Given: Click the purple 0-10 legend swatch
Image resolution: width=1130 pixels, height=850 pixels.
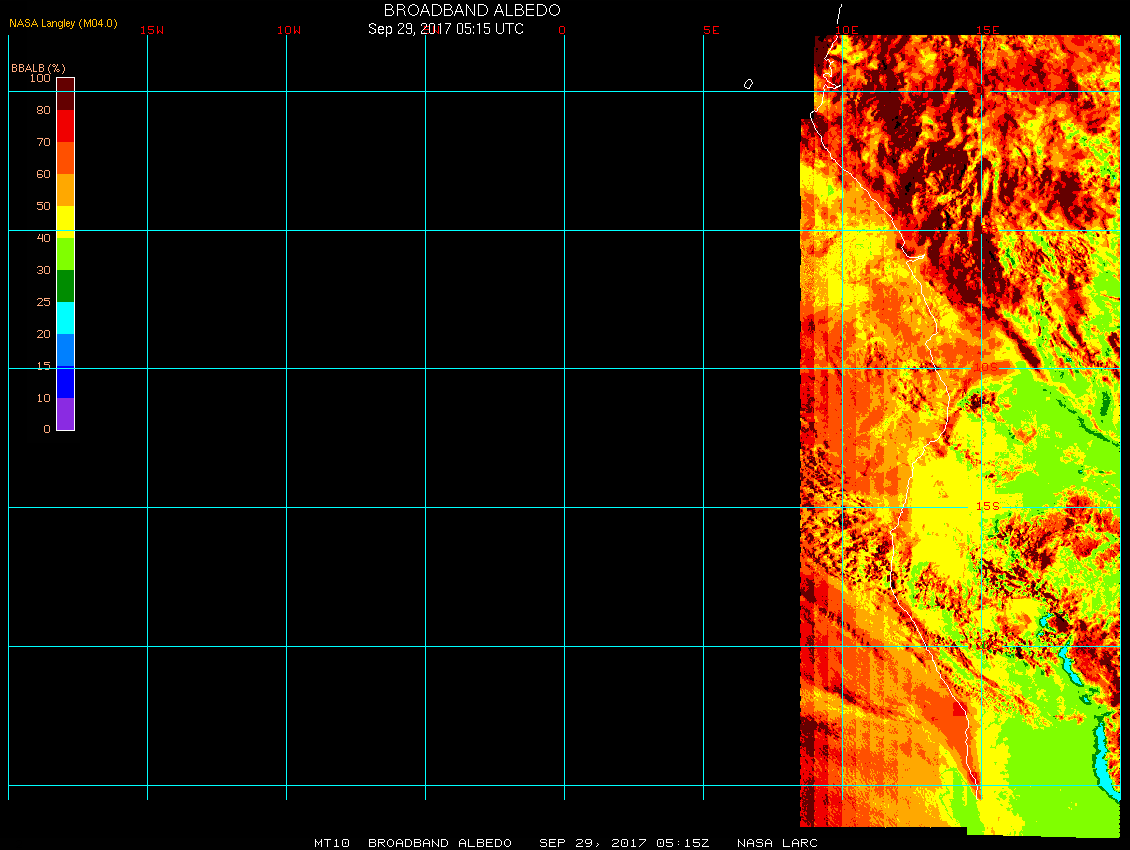Looking at the screenshot, I should (65, 414).
